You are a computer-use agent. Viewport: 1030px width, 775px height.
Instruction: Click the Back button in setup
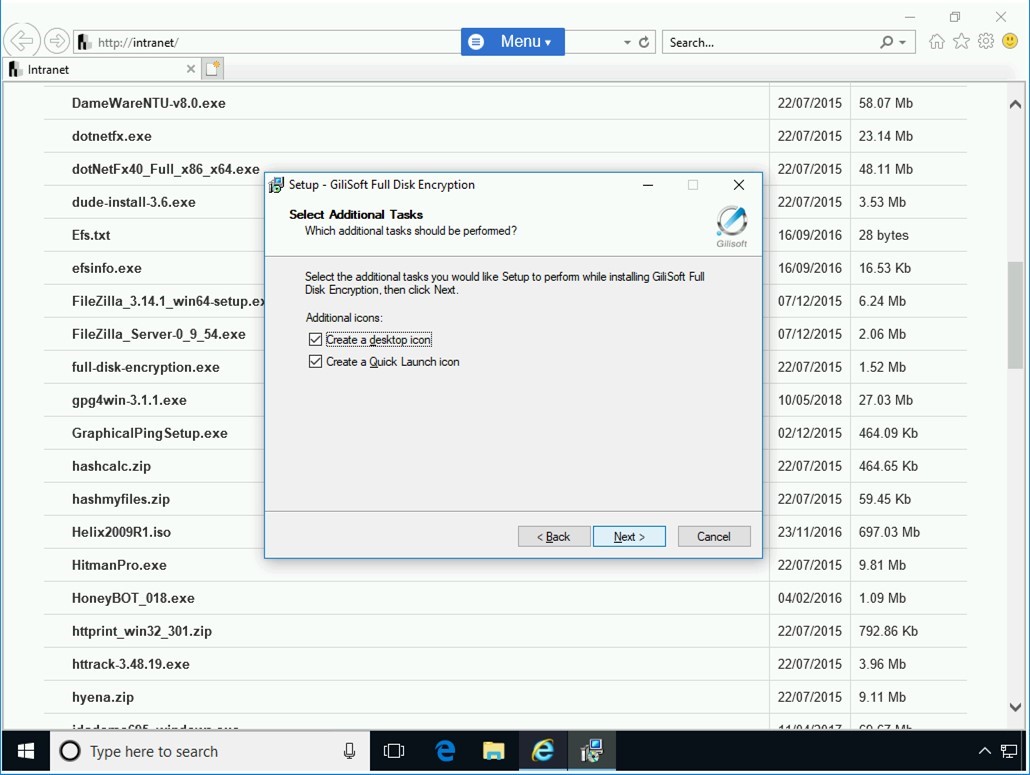click(554, 537)
